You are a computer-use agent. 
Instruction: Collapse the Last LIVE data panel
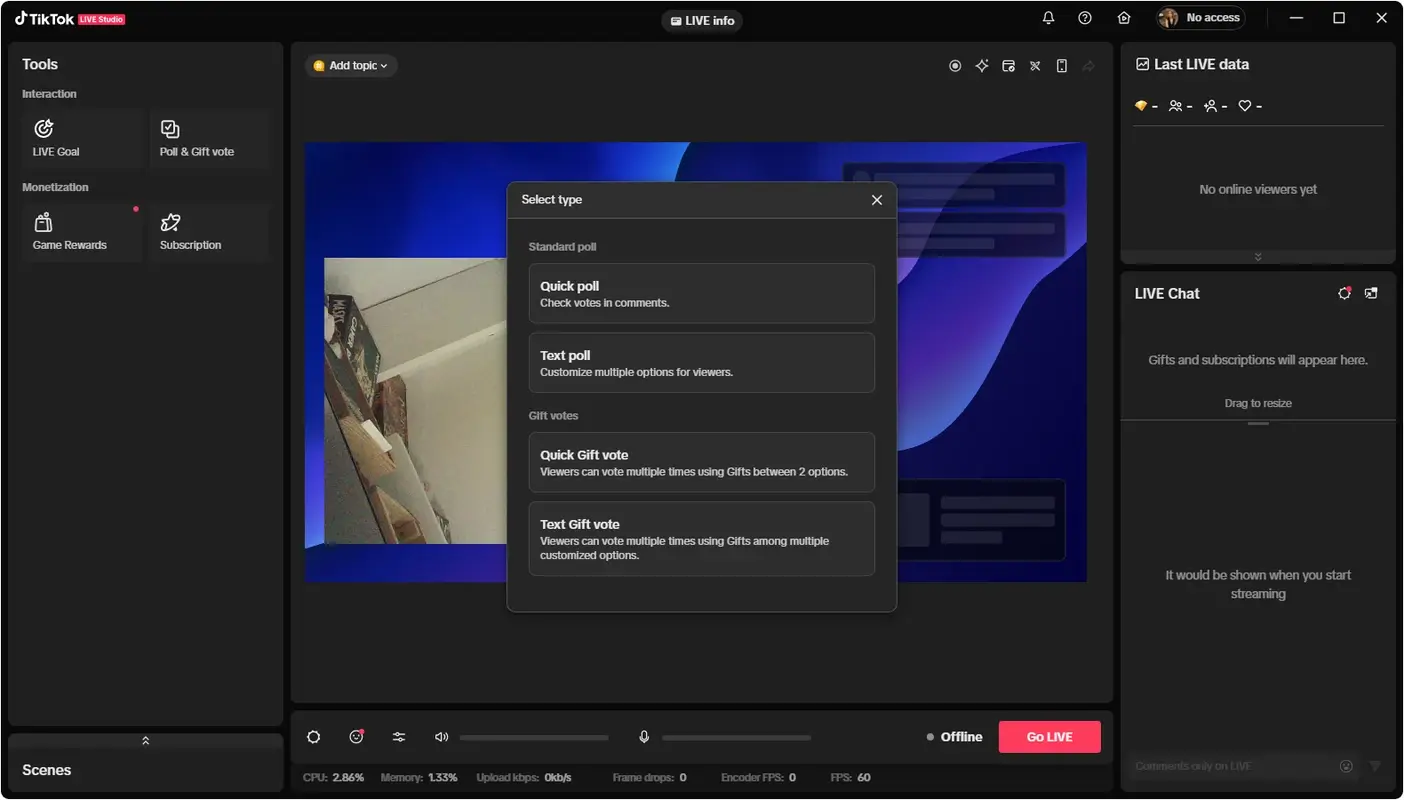[1258, 256]
